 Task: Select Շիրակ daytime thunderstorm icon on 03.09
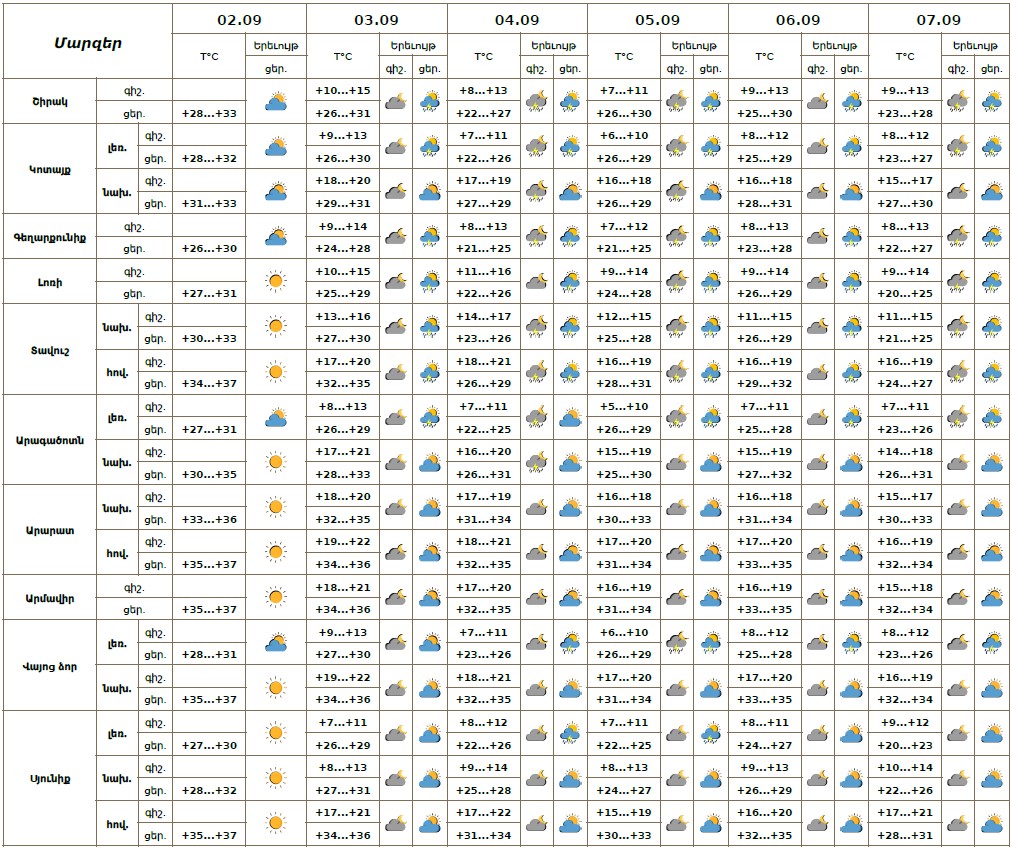(430, 101)
